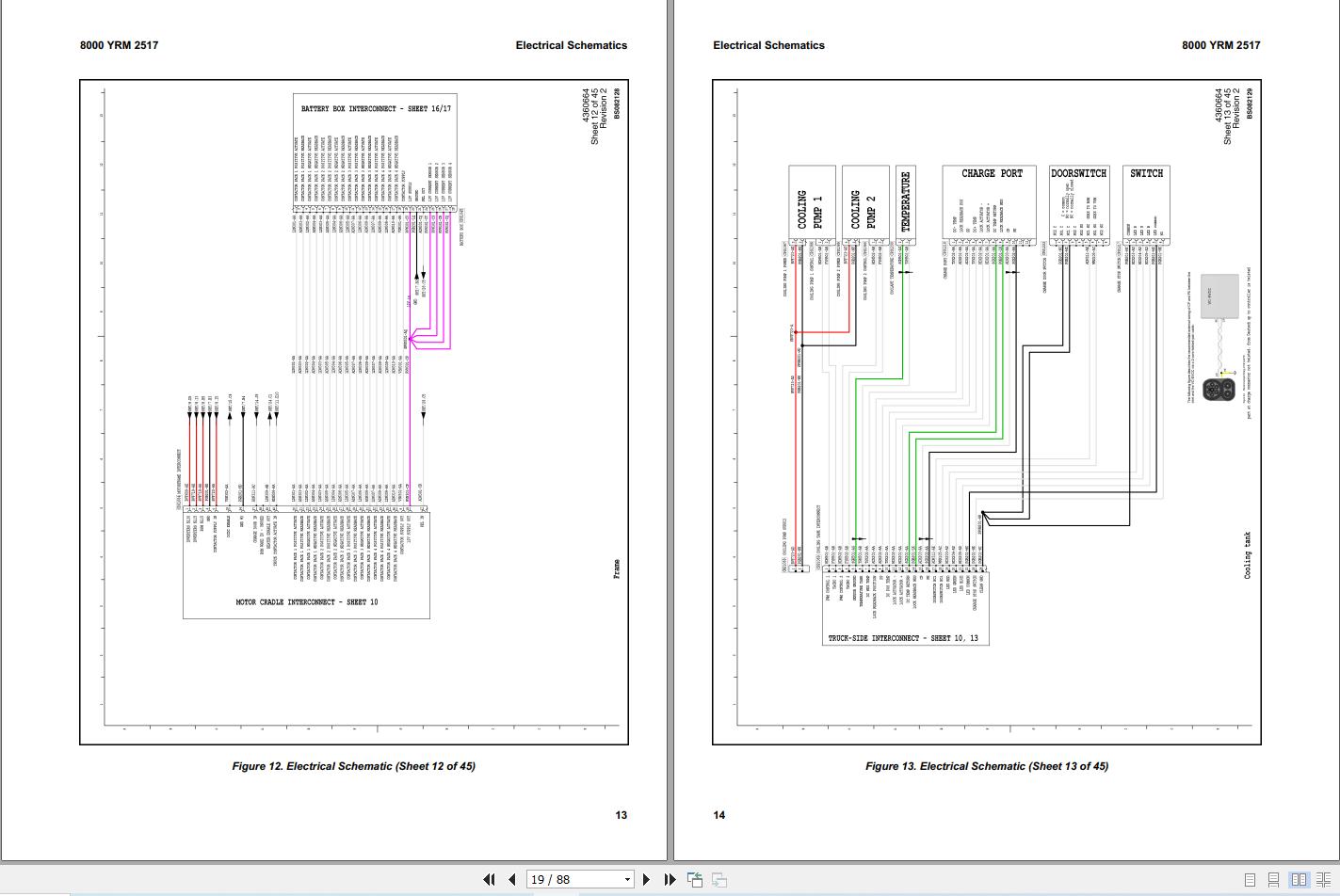Switch to continuous page scrolling view
Screen dimensions: 1340x896
[1274, 880]
